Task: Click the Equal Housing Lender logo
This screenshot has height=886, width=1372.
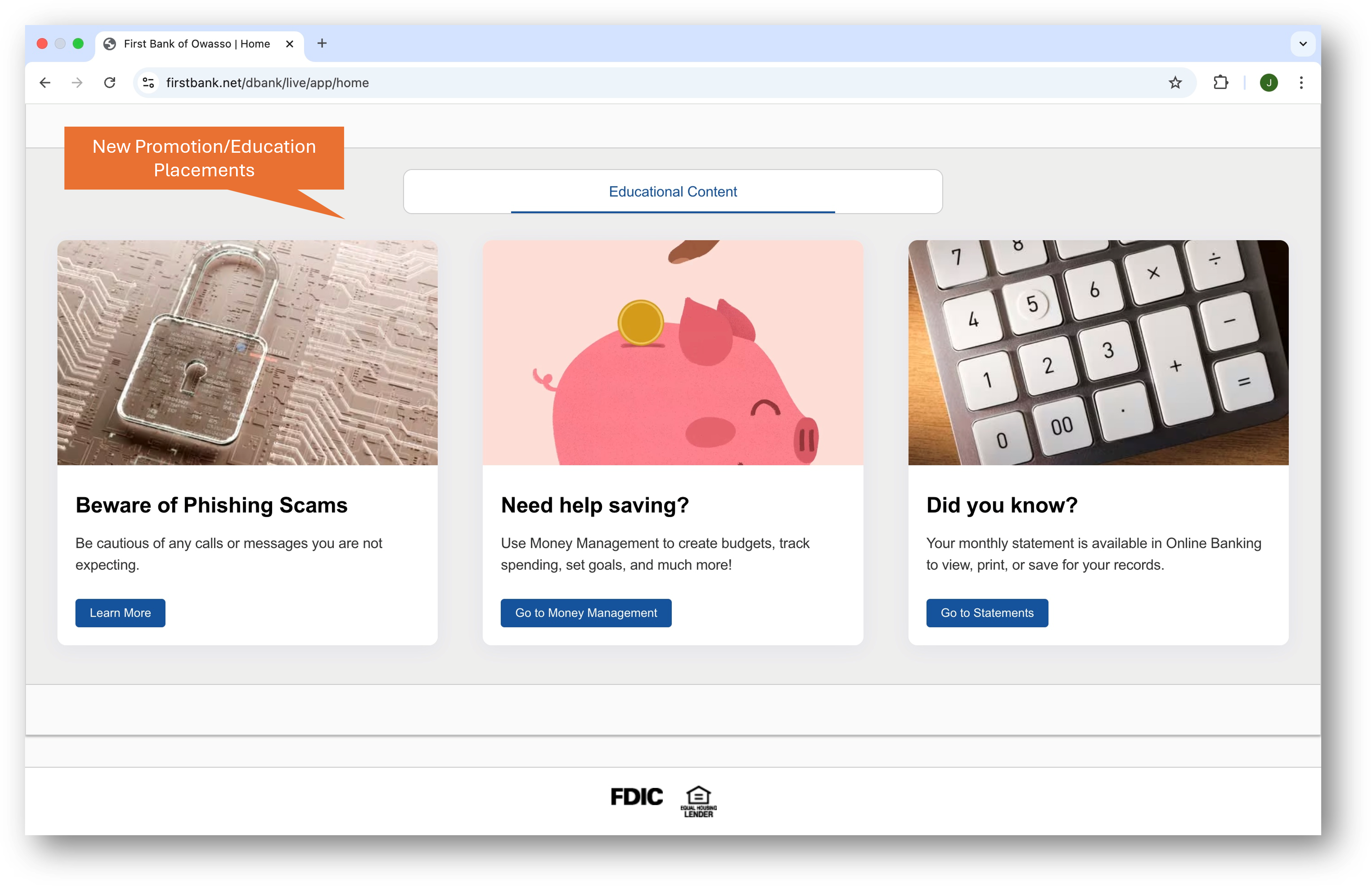Action: coord(699,802)
